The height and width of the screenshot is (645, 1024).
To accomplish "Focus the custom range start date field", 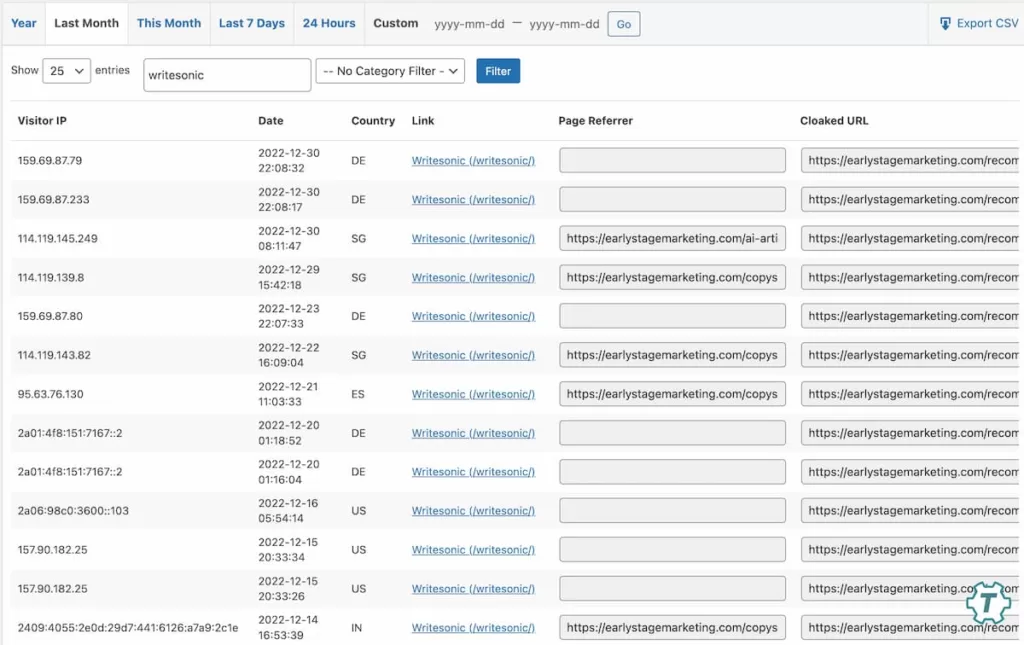I will [x=470, y=24].
